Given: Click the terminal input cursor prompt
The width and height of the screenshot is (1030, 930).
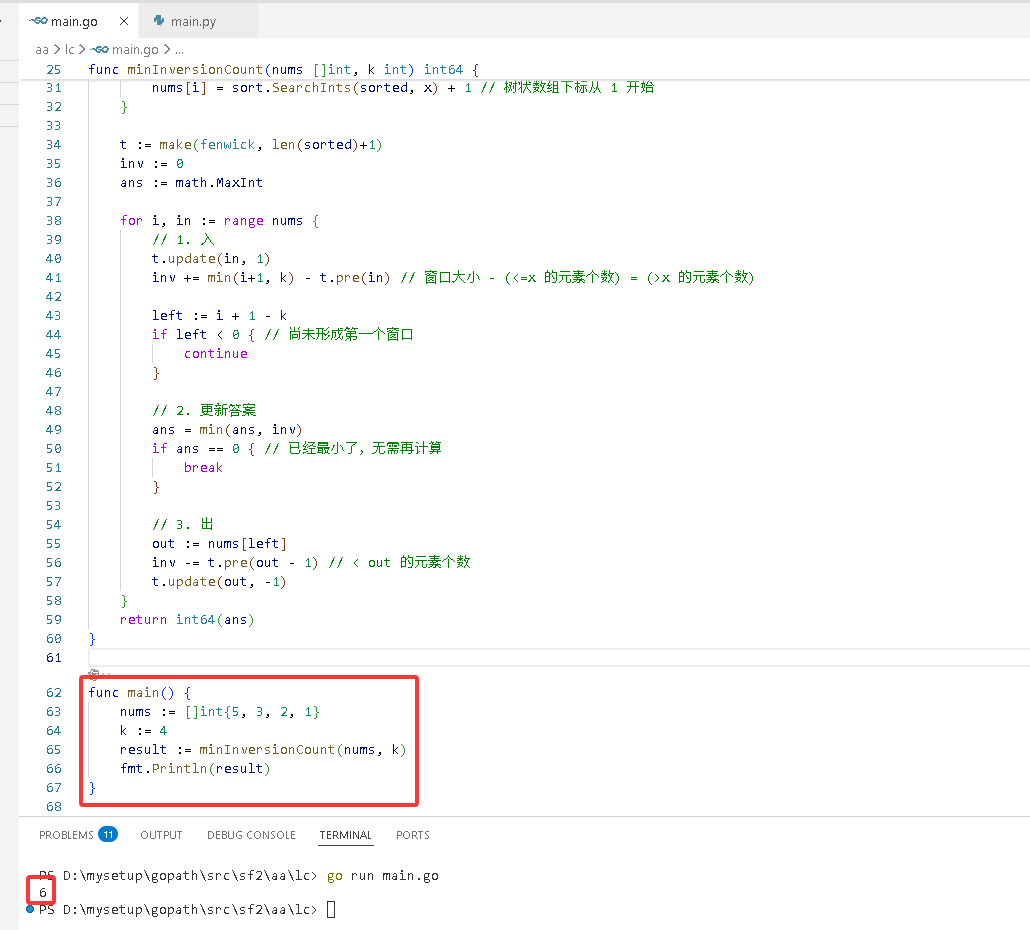Looking at the screenshot, I should [331, 910].
